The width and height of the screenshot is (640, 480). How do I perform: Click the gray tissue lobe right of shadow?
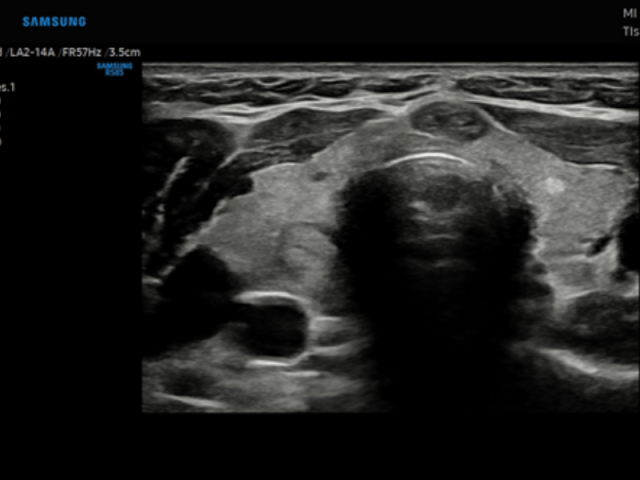570,220
